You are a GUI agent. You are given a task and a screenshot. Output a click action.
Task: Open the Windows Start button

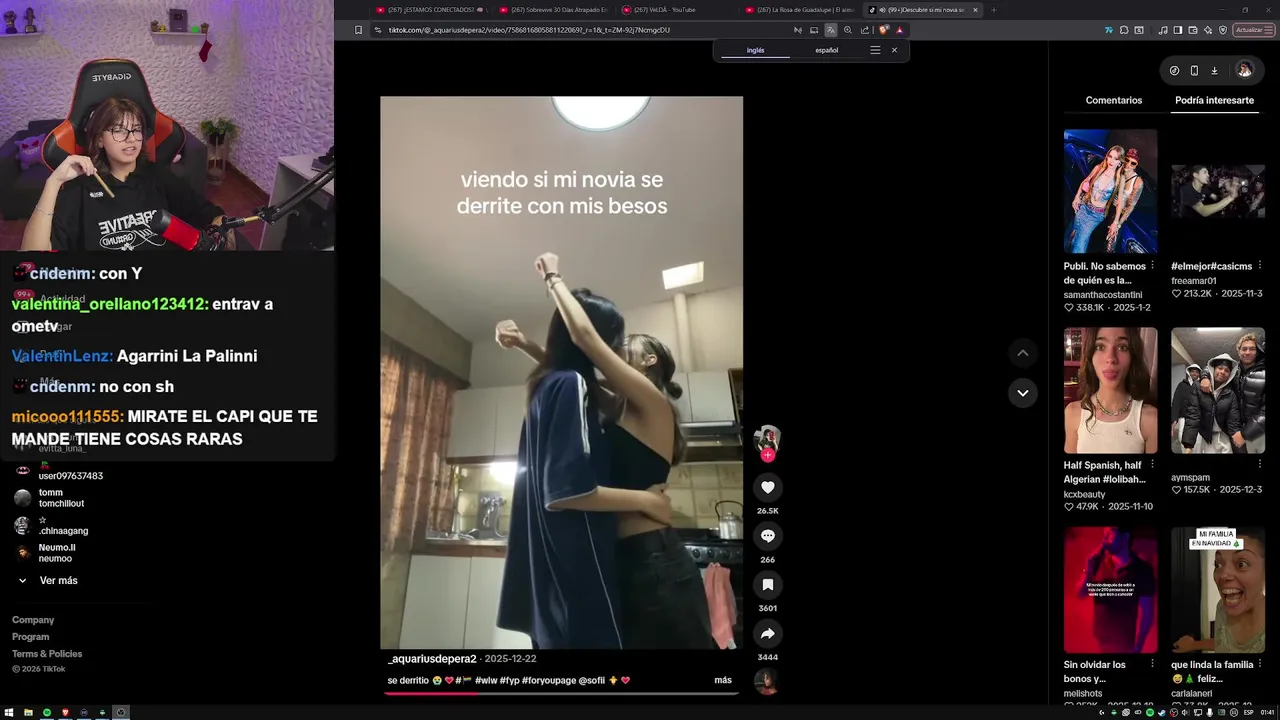[7, 713]
